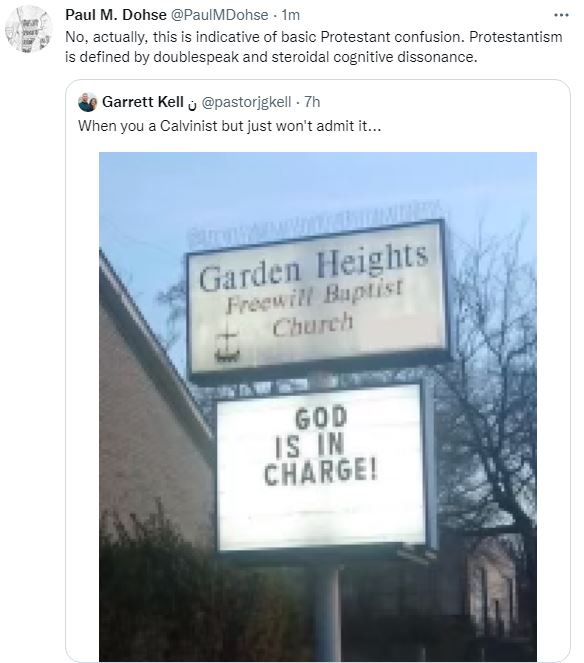Screen dimensions: 584x663
Task: Click the GOD IS IN CHARGE sign
Action: [322, 466]
